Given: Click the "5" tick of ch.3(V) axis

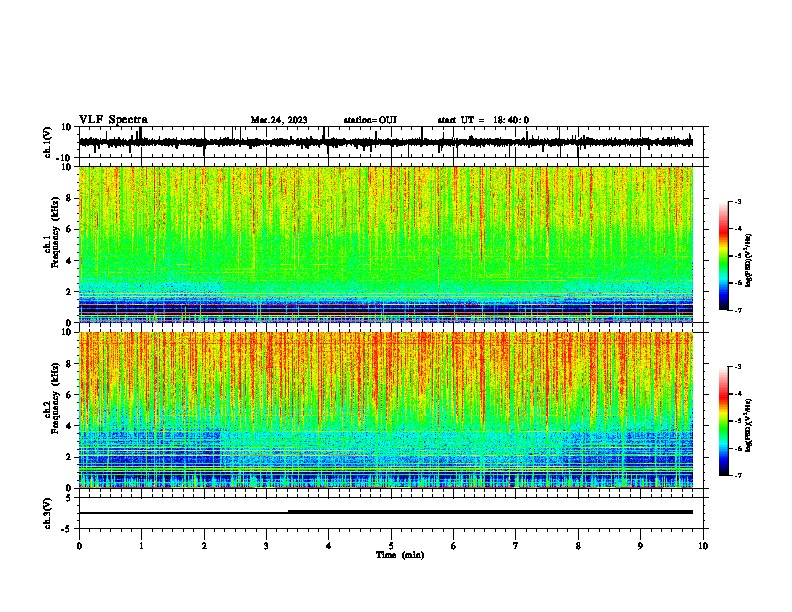Looking at the screenshot, I should point(69,498).
